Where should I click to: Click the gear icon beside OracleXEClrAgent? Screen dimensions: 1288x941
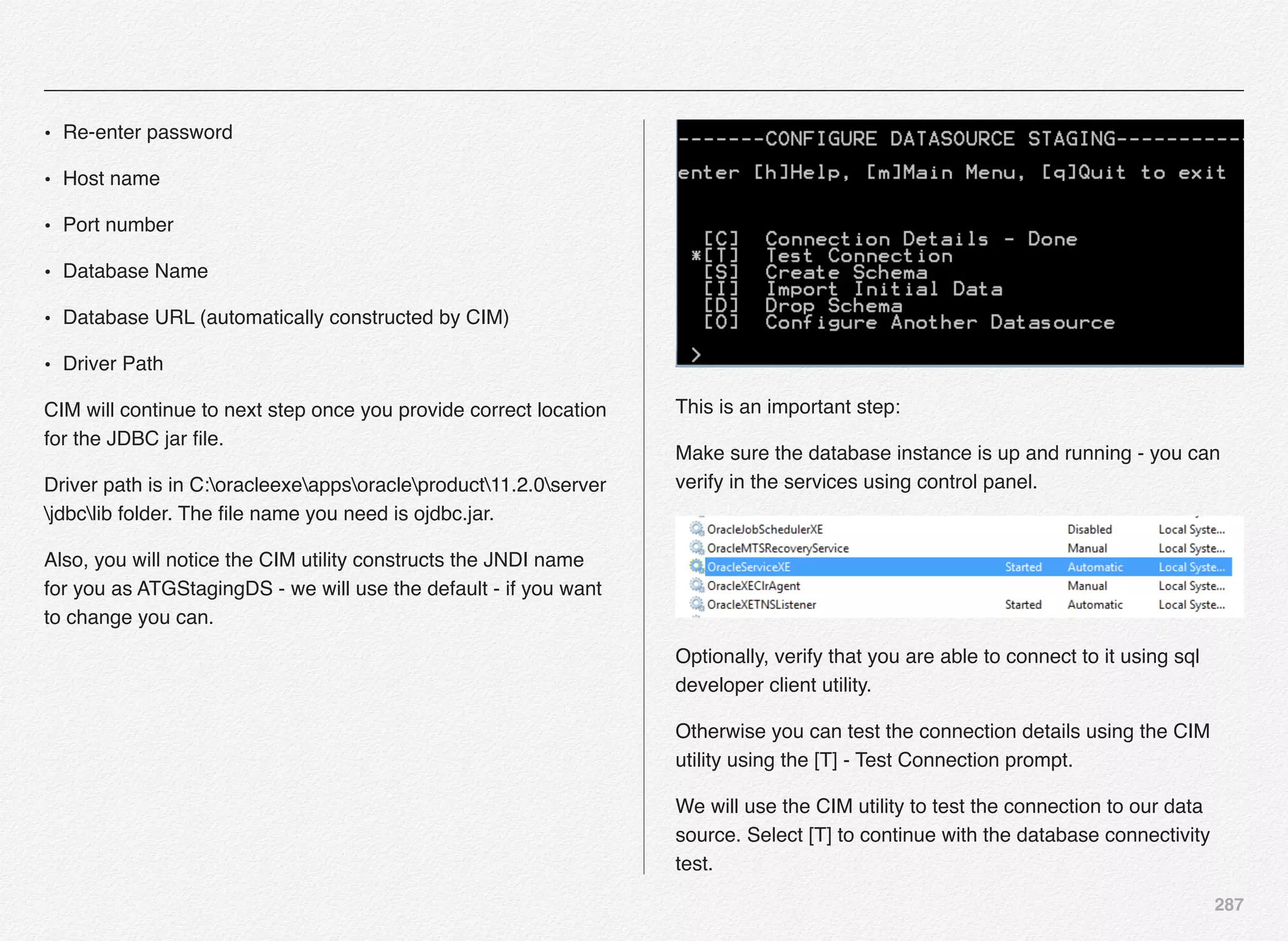tap(697, 586)
